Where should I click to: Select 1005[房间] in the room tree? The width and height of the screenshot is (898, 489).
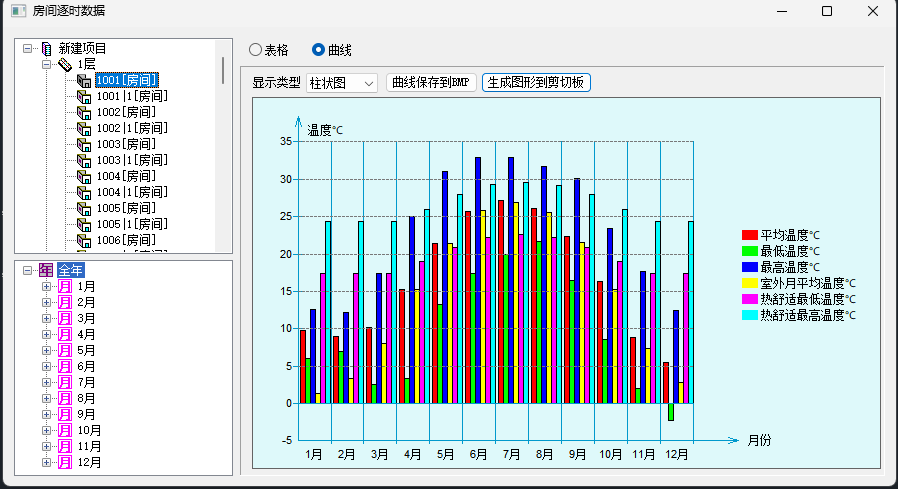[x=126, y=208]
